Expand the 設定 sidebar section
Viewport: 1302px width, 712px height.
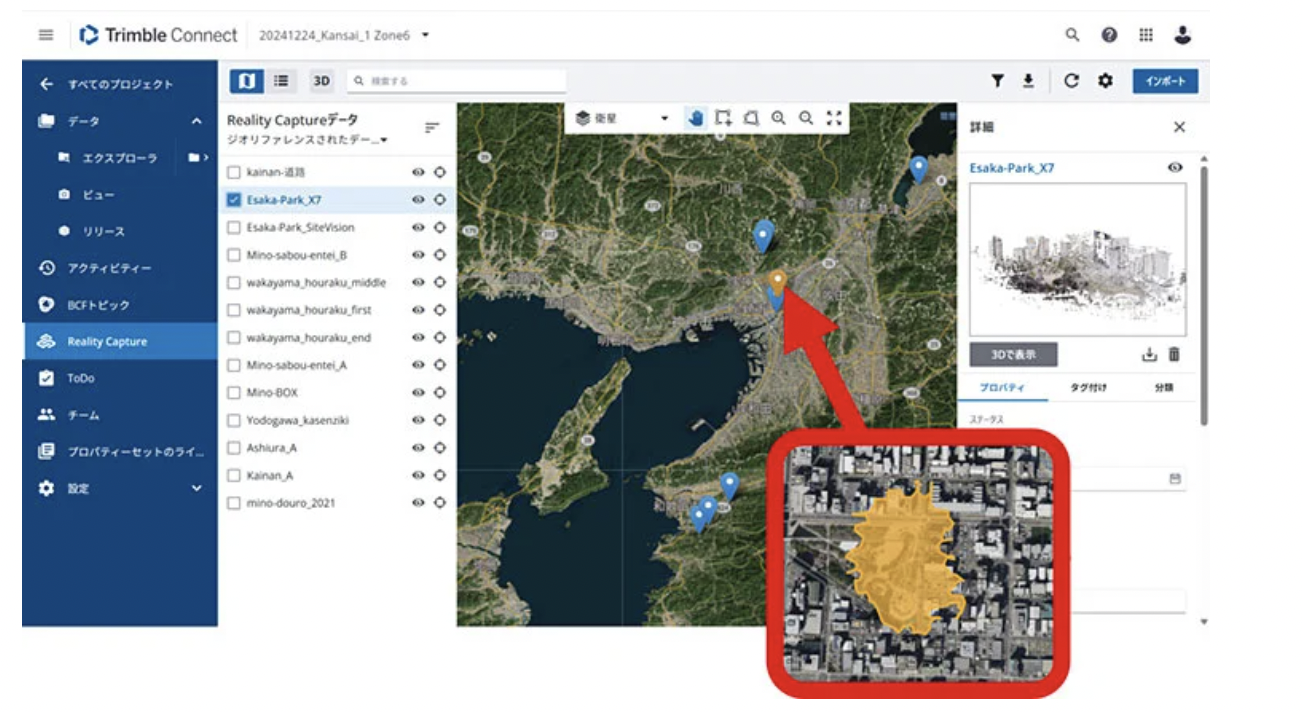pos(197,489)
